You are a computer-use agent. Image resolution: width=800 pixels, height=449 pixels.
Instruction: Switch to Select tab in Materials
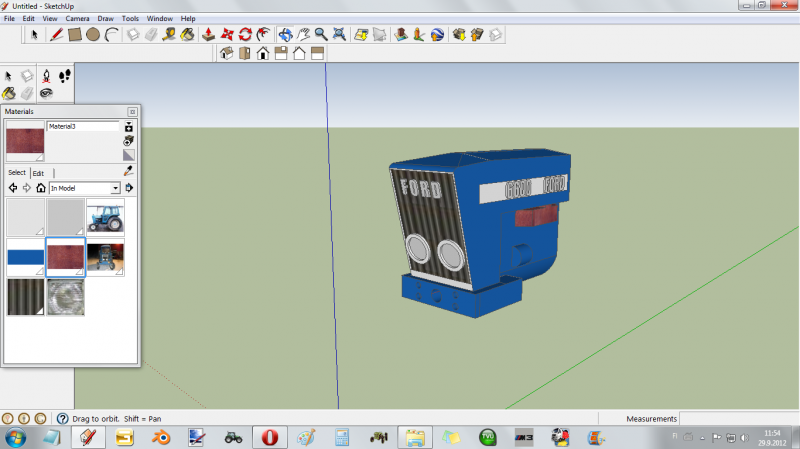coord(17,172)
